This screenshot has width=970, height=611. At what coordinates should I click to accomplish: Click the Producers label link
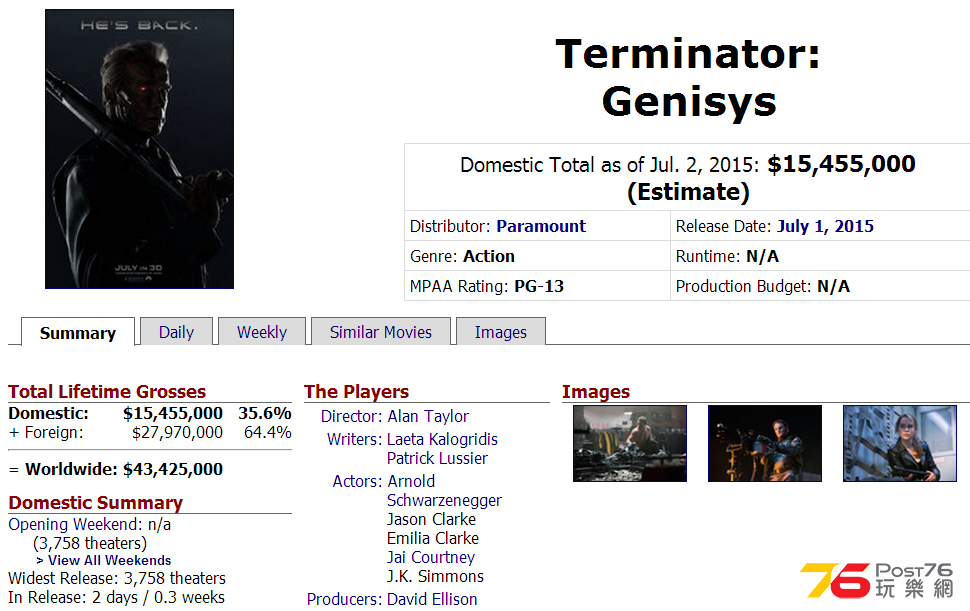345,599
